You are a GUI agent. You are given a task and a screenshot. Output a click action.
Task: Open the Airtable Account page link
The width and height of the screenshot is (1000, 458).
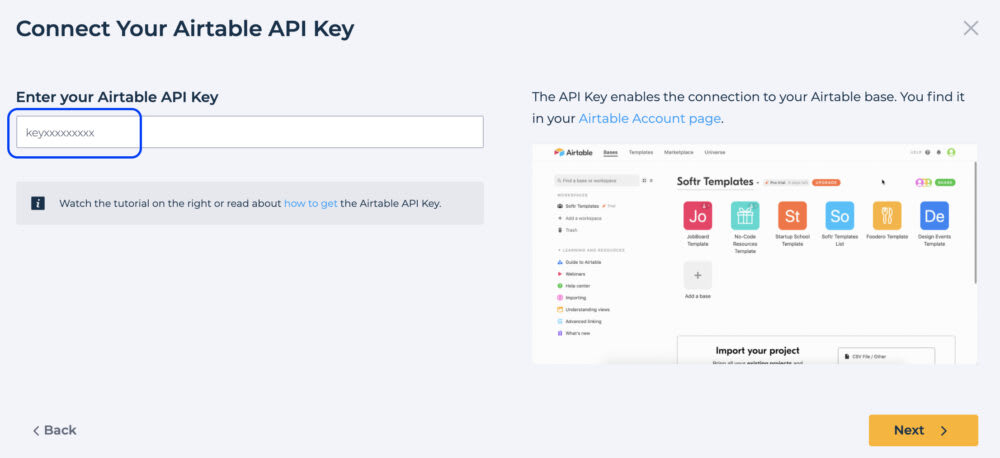coord(650,118)
